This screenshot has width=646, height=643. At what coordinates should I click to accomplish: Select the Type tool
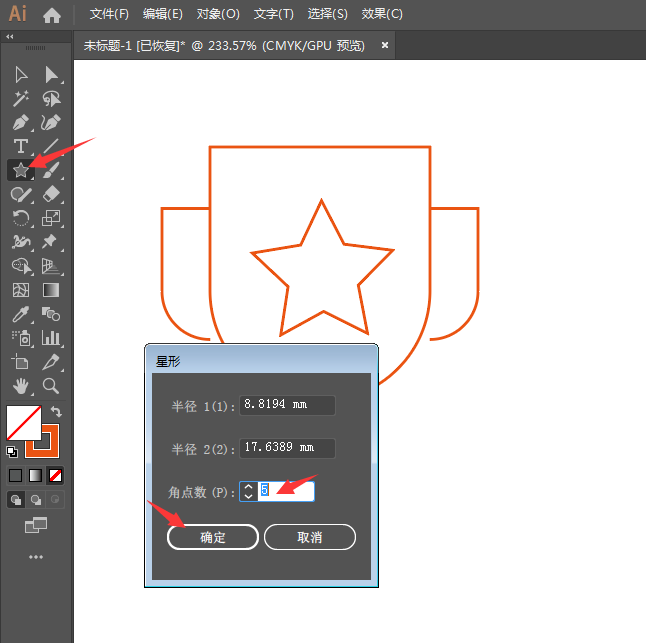pyautogui.click(x=20, y=146)
